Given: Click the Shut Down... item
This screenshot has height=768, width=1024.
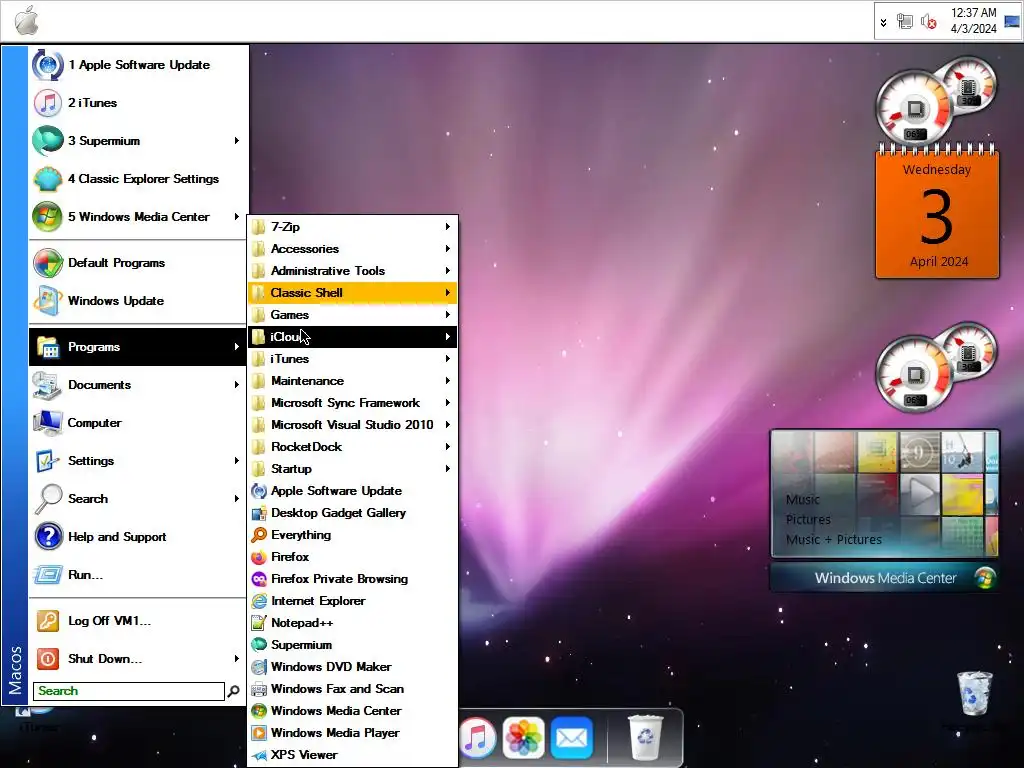Looking at the screenshot, I should [x=138, y=658].
